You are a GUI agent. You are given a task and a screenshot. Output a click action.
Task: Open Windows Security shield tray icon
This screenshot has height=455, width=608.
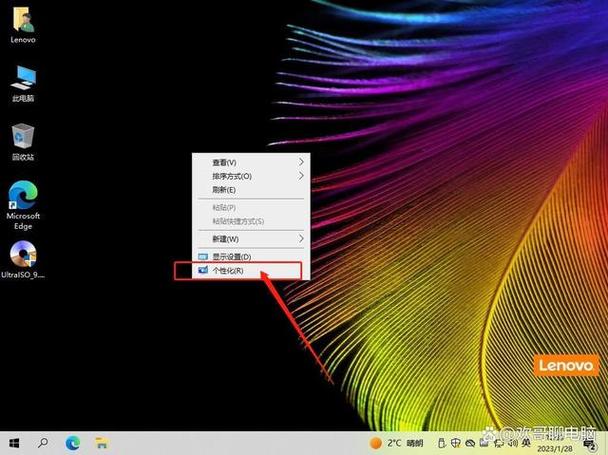click(456, 443)
